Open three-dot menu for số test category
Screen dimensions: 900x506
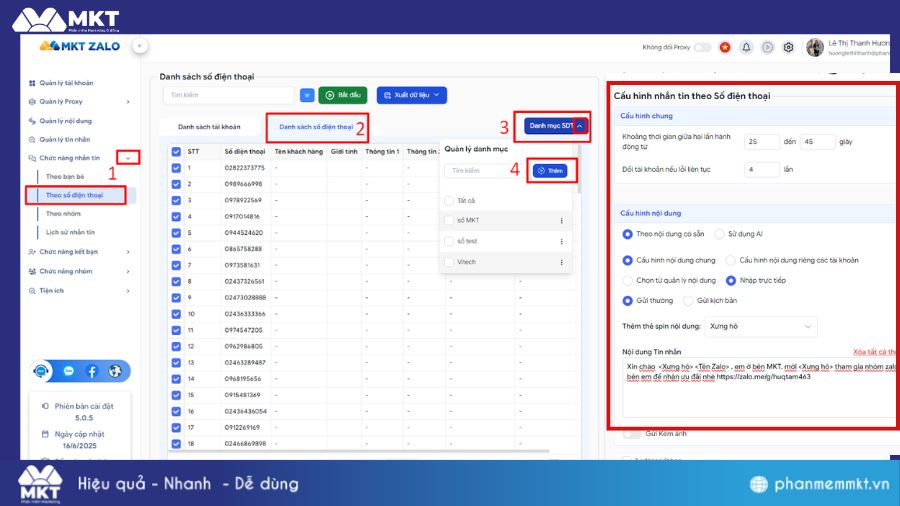(x=561, y=242)
